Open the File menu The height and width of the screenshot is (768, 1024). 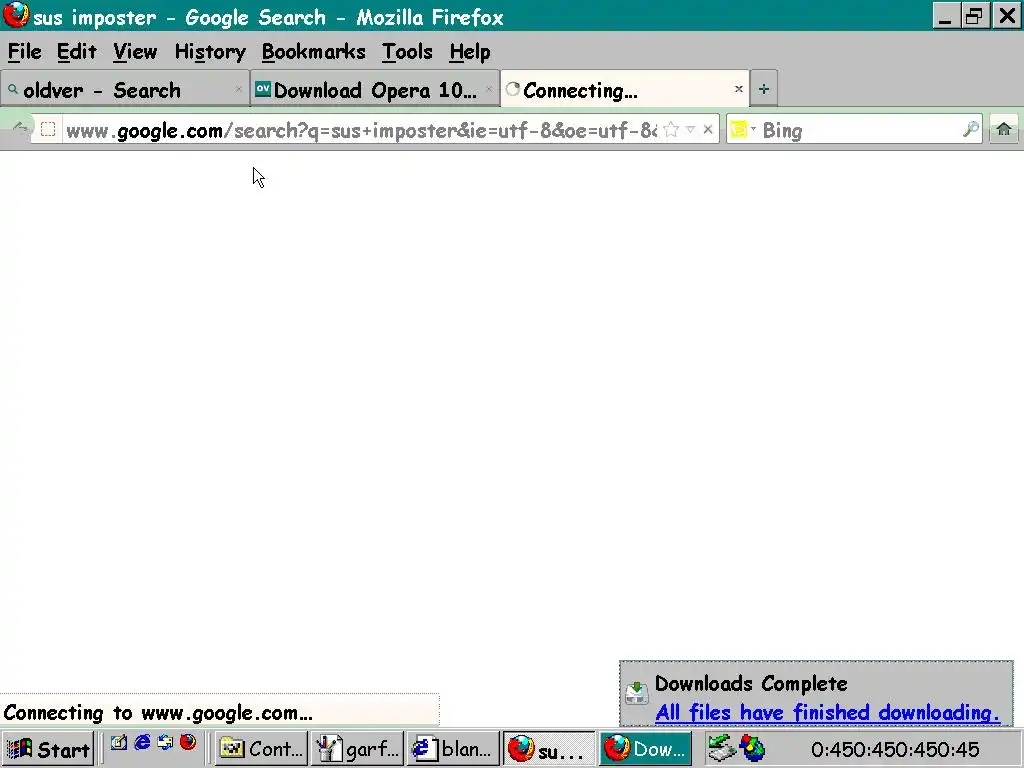pos(25,52)
